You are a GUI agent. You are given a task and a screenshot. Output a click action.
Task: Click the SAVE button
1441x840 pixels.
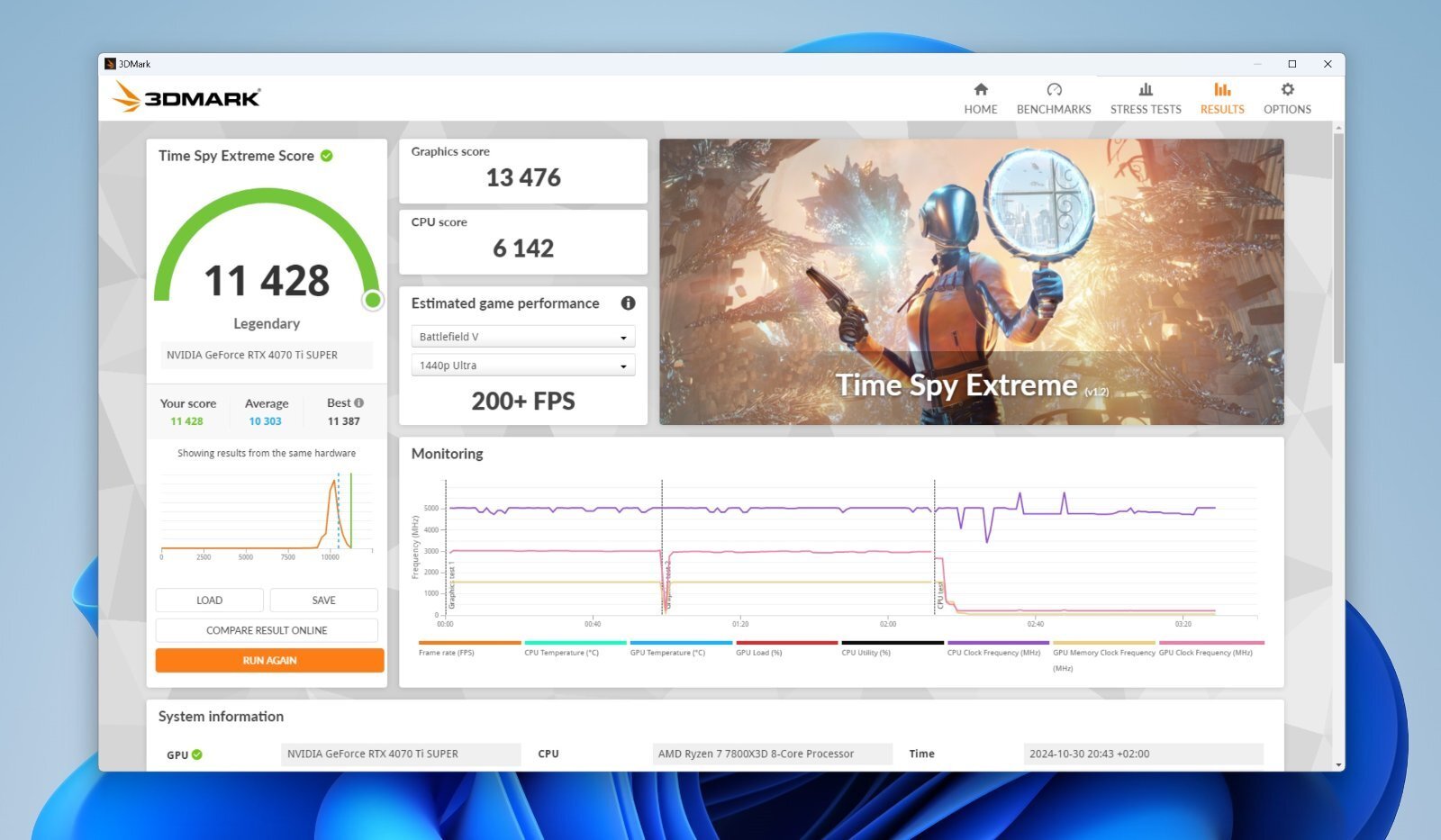323,601
